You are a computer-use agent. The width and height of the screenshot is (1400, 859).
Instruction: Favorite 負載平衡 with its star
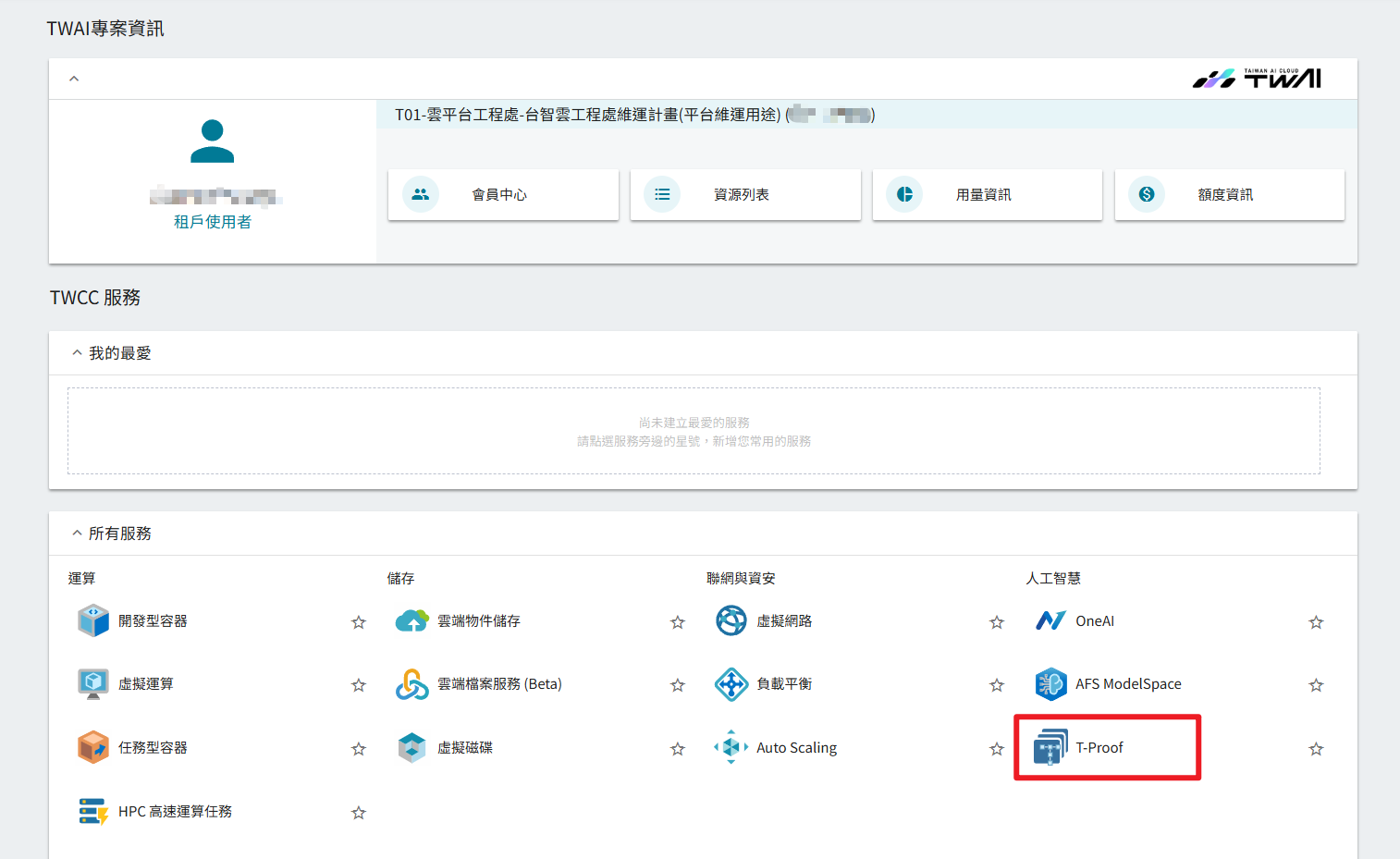(997, 685)
